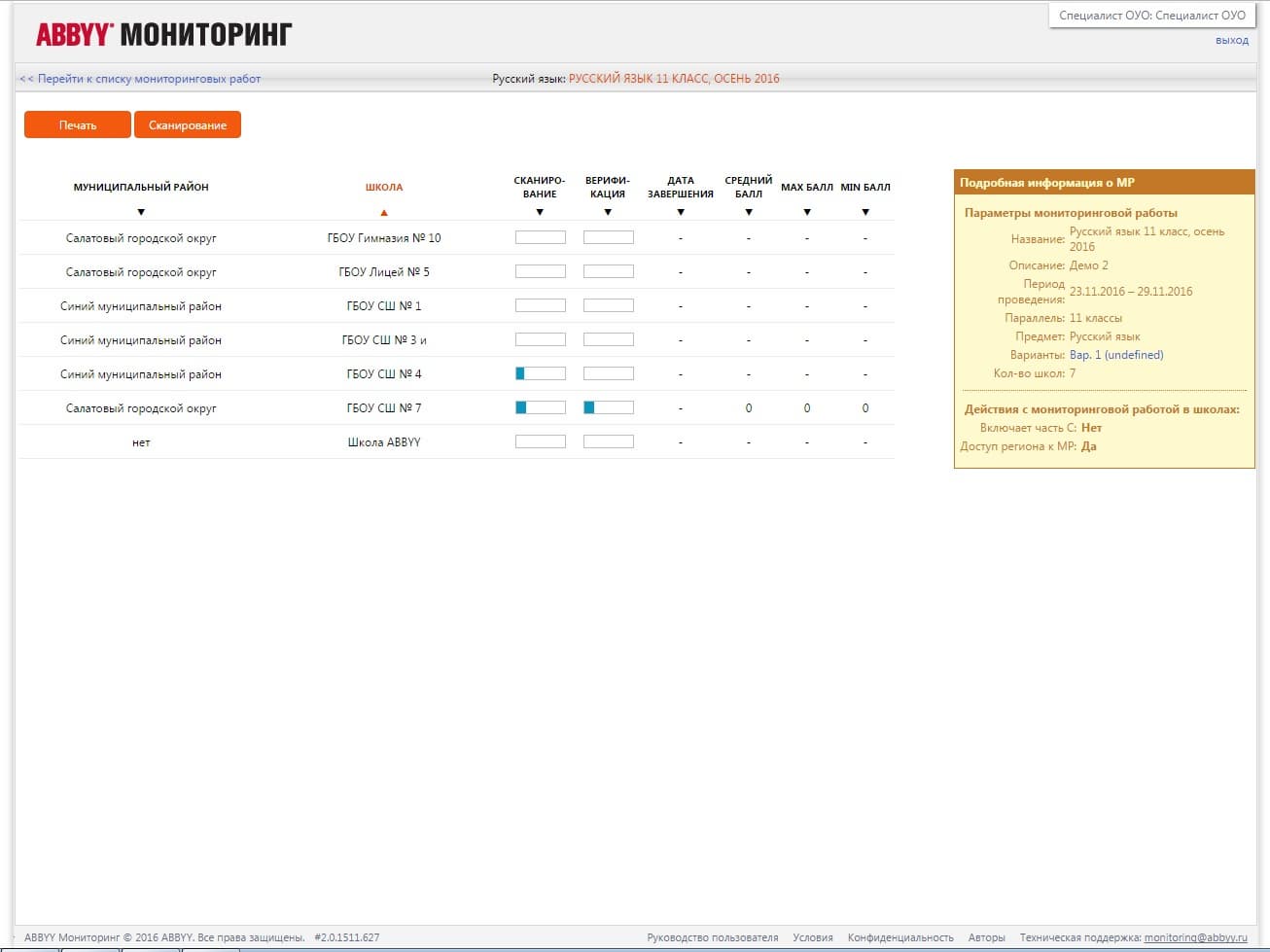1270x952 pixels.
Task: Click verification progress bar for Школа ABBYY
Action: [x=609, y=441]
